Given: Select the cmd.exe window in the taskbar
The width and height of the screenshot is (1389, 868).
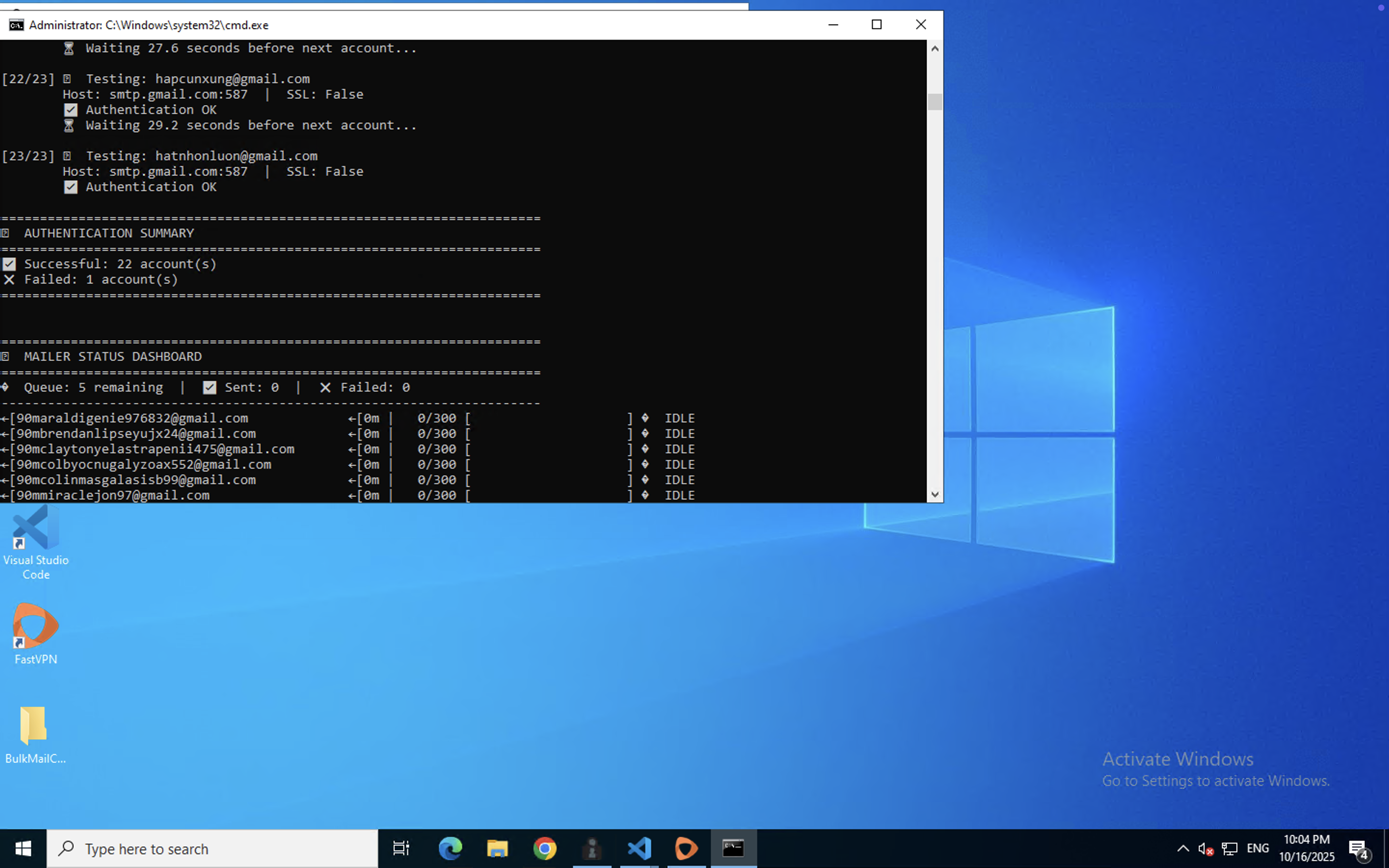Looking at the screenshot, I should pyautogui.click(x=733, y=848).
